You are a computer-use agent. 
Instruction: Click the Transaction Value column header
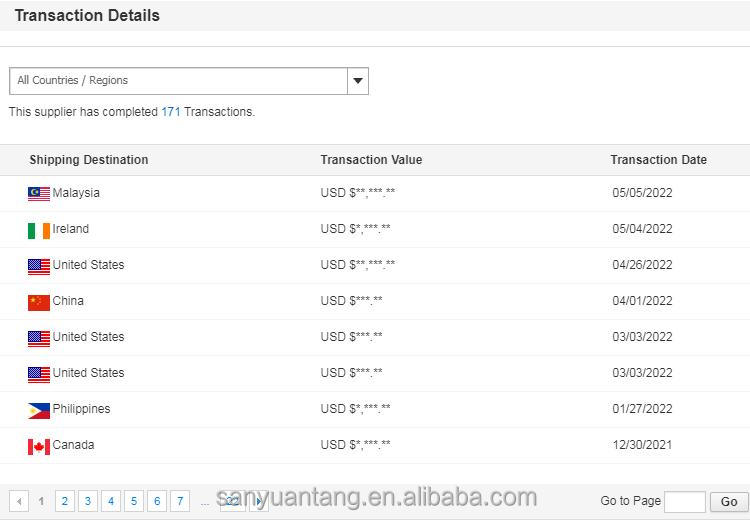[371, 160]
